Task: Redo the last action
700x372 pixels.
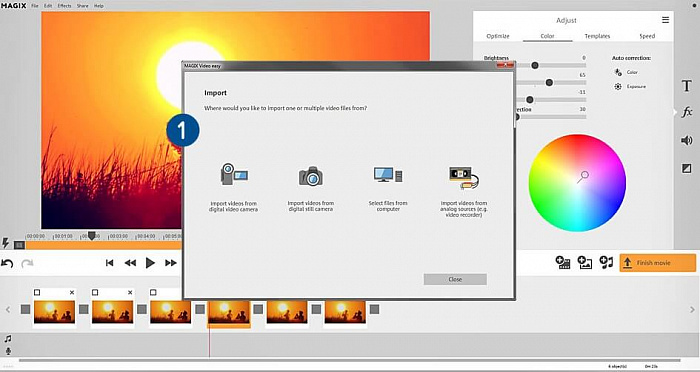Action: tap(27, 263)
